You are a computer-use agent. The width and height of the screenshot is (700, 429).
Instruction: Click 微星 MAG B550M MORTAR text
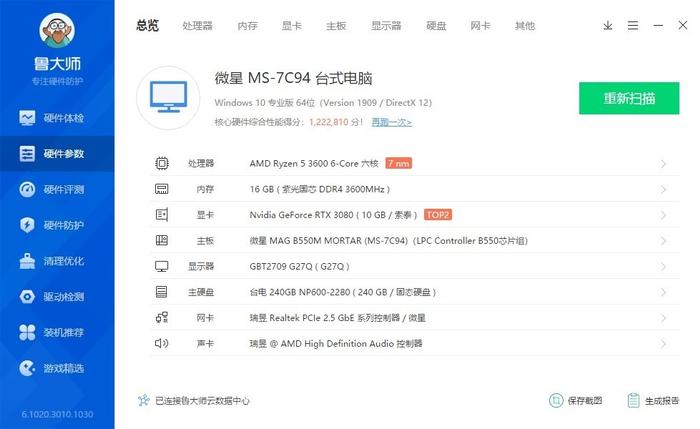388,241
